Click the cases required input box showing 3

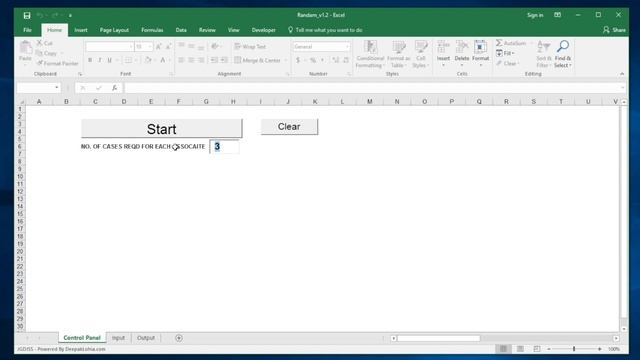pos(224,147)
